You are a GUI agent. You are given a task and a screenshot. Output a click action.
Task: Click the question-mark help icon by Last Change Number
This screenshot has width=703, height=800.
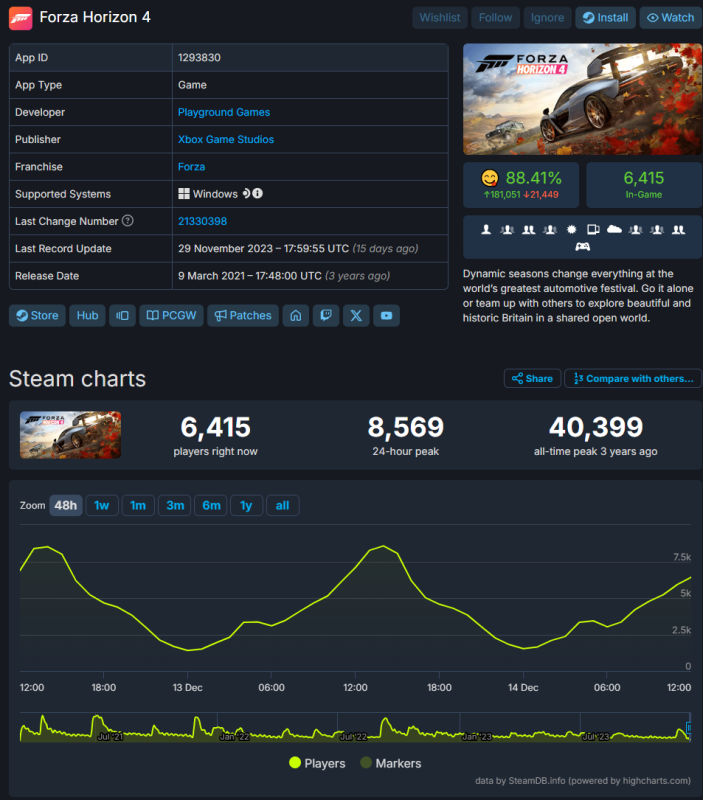click(x=128, y=220)
